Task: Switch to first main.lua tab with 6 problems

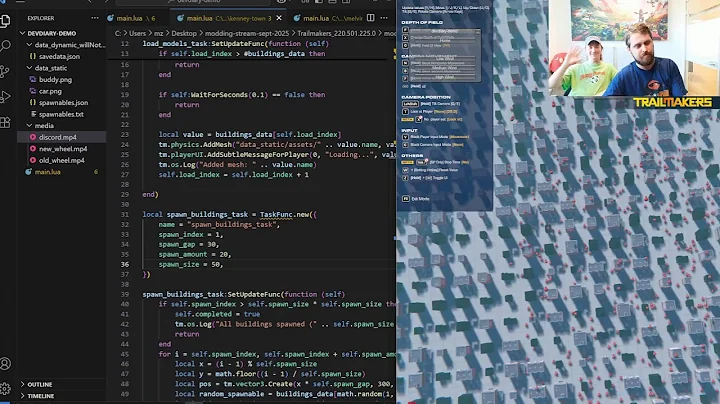Action: pos(136,18)
